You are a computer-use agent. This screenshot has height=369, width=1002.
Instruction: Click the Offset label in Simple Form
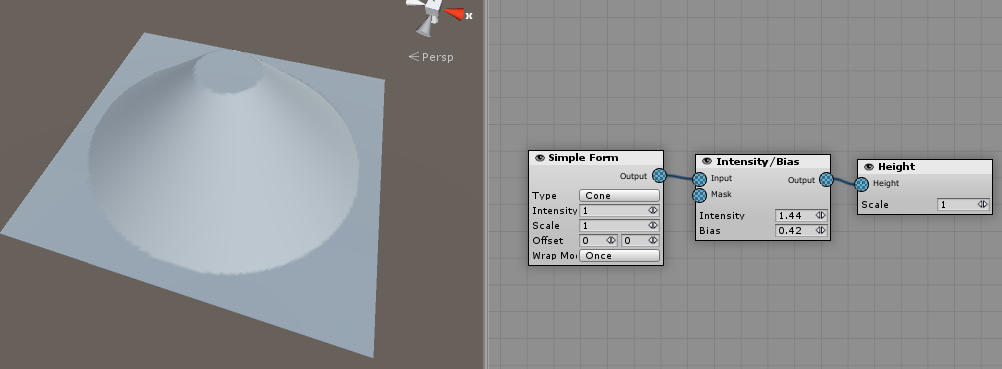548,240
